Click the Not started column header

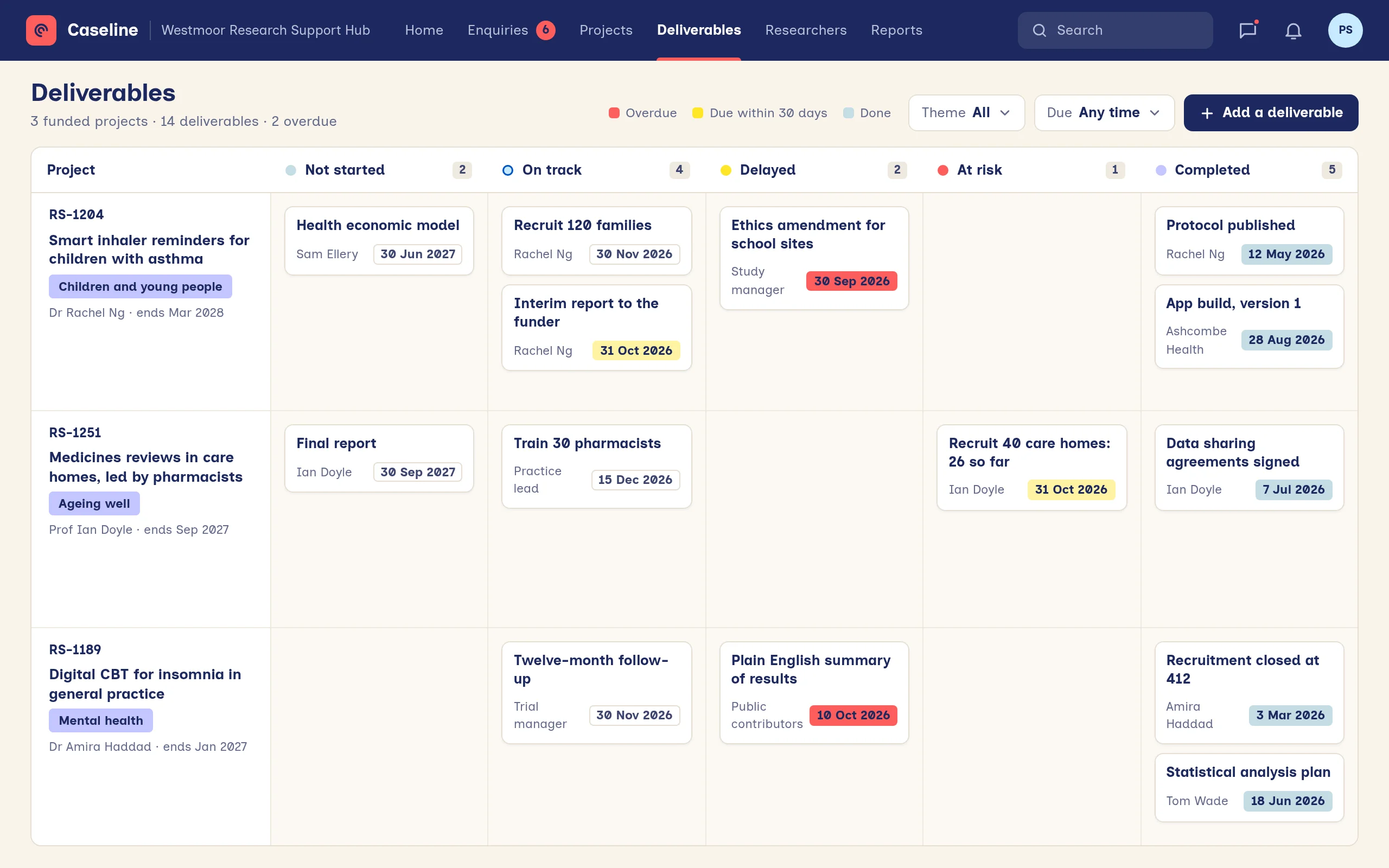coord(379,170)
